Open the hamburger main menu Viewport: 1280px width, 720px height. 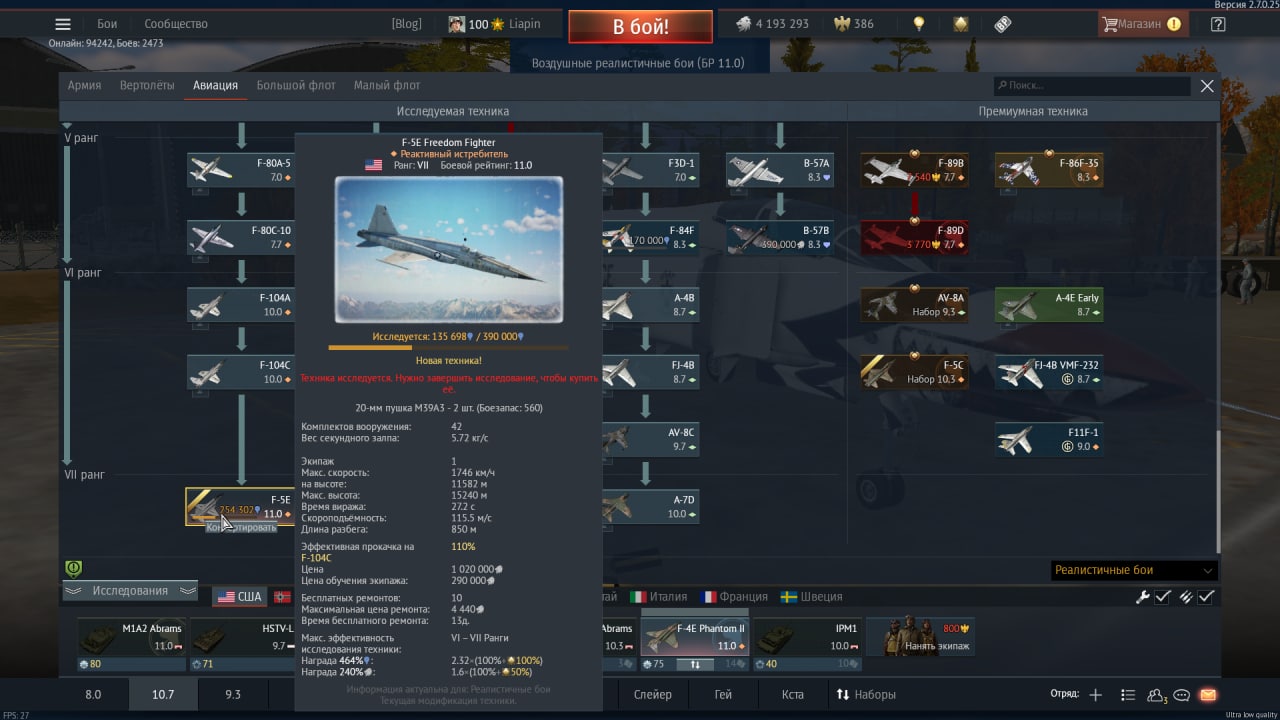point(62,24)
